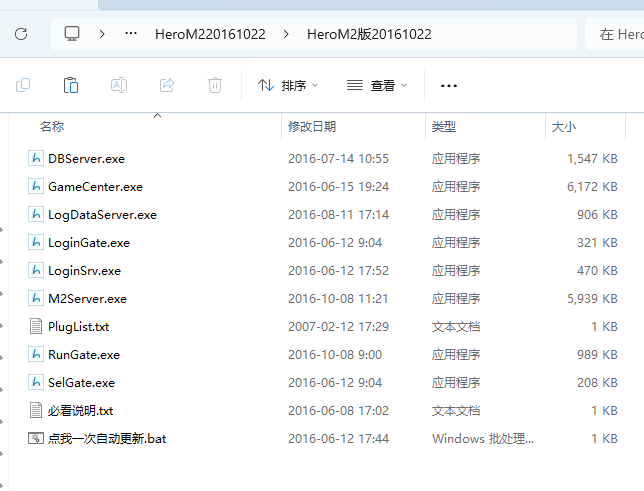Click the DBServer.exe file icon
The height and width of the screenshot is (491, 644).
[x=36, y=158]
